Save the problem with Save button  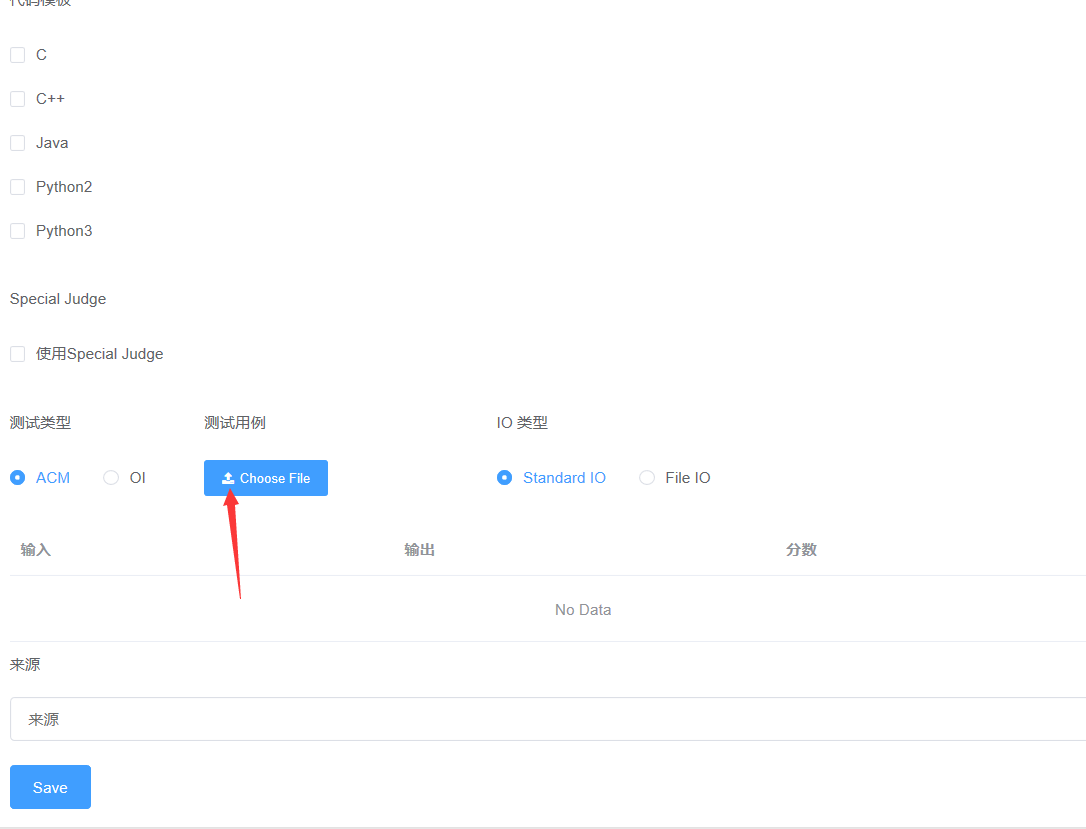click(51, 787)
